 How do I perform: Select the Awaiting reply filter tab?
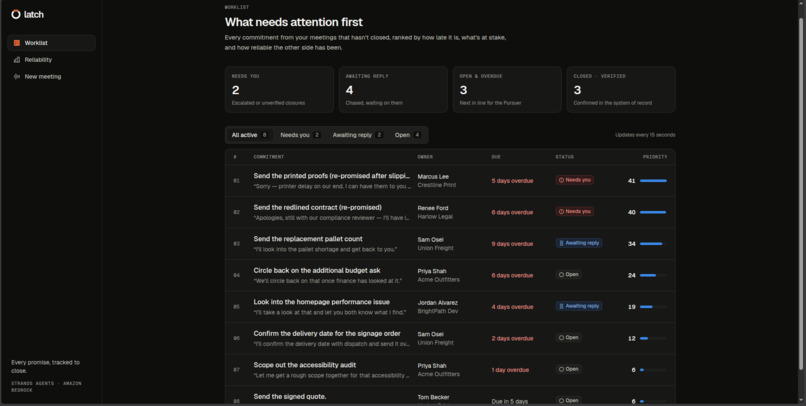tap(357, 135)
